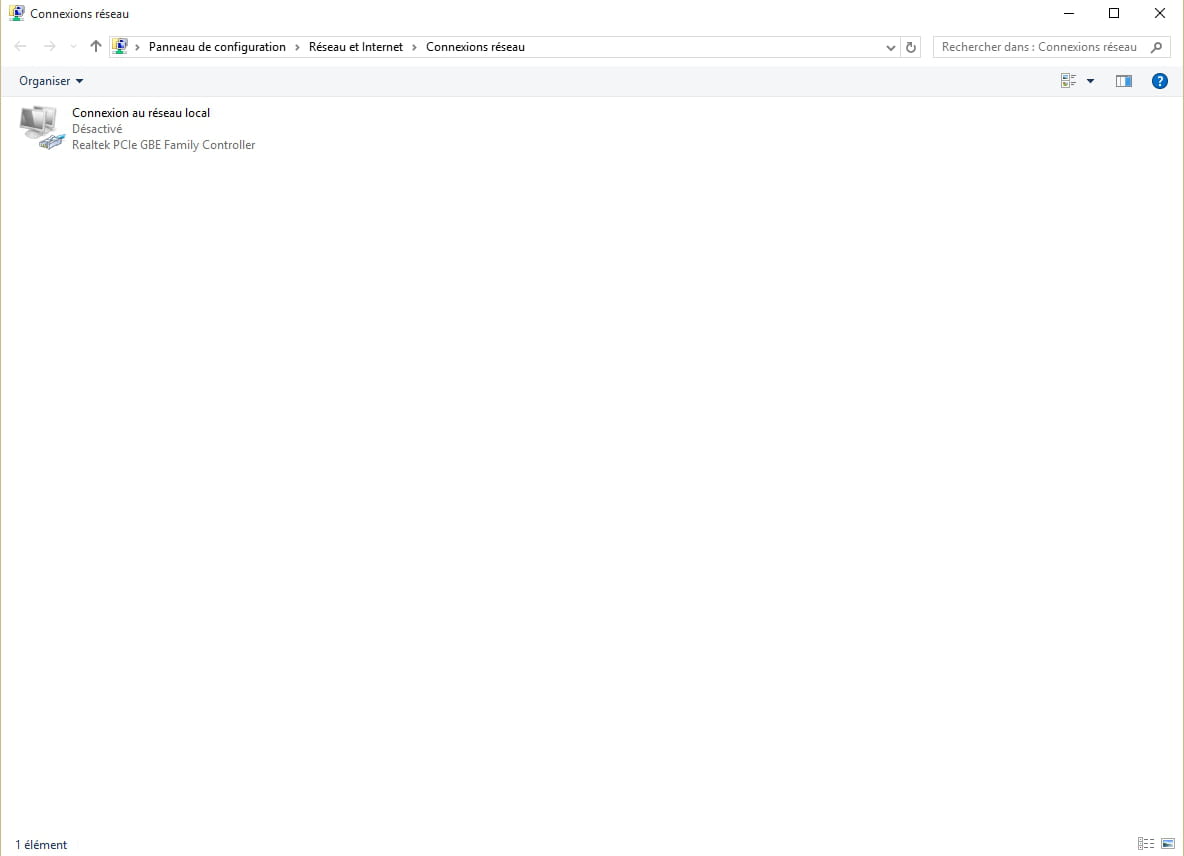This screenshot has width=1184, height=856.
Task: Expand the view options dropdown arrow
Action: (1090, 81)
